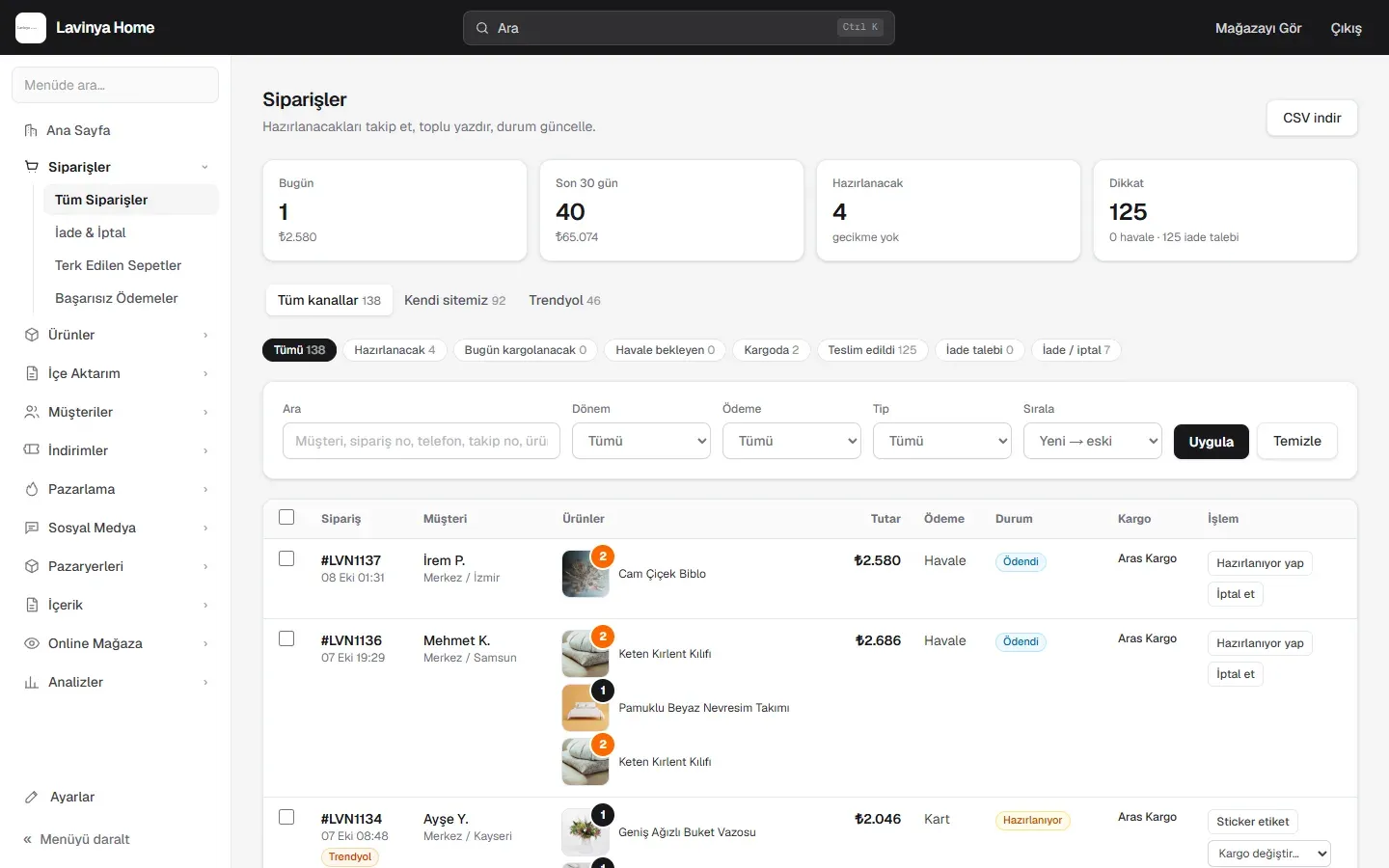Viewport: 1389px width, 868px height.
Task: Select the Hazırlanacak status filter
Action: pyautogui.click(x=395, y=350)
